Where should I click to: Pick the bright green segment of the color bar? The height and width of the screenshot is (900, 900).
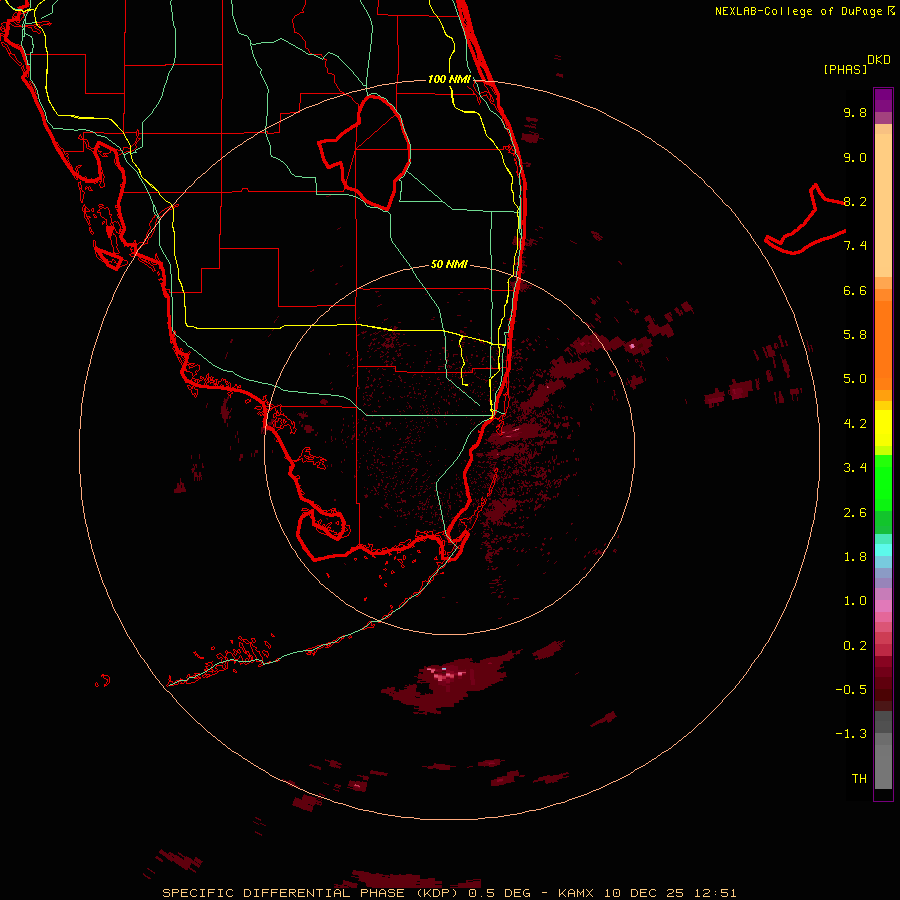click(x=883, y=482)
